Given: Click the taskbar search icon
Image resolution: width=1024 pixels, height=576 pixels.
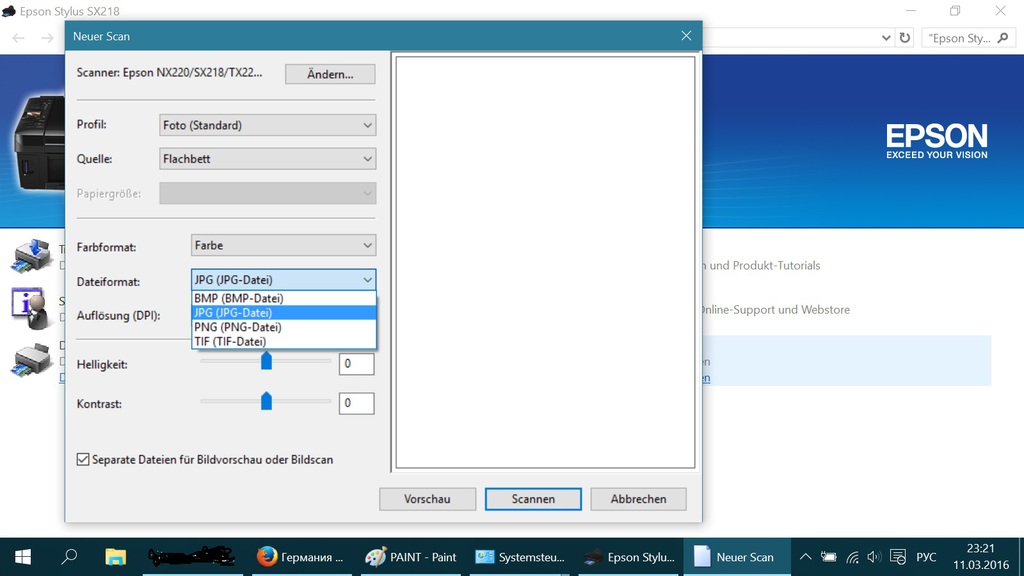Looking at the screenshot, I should click(x=69, y=557).
